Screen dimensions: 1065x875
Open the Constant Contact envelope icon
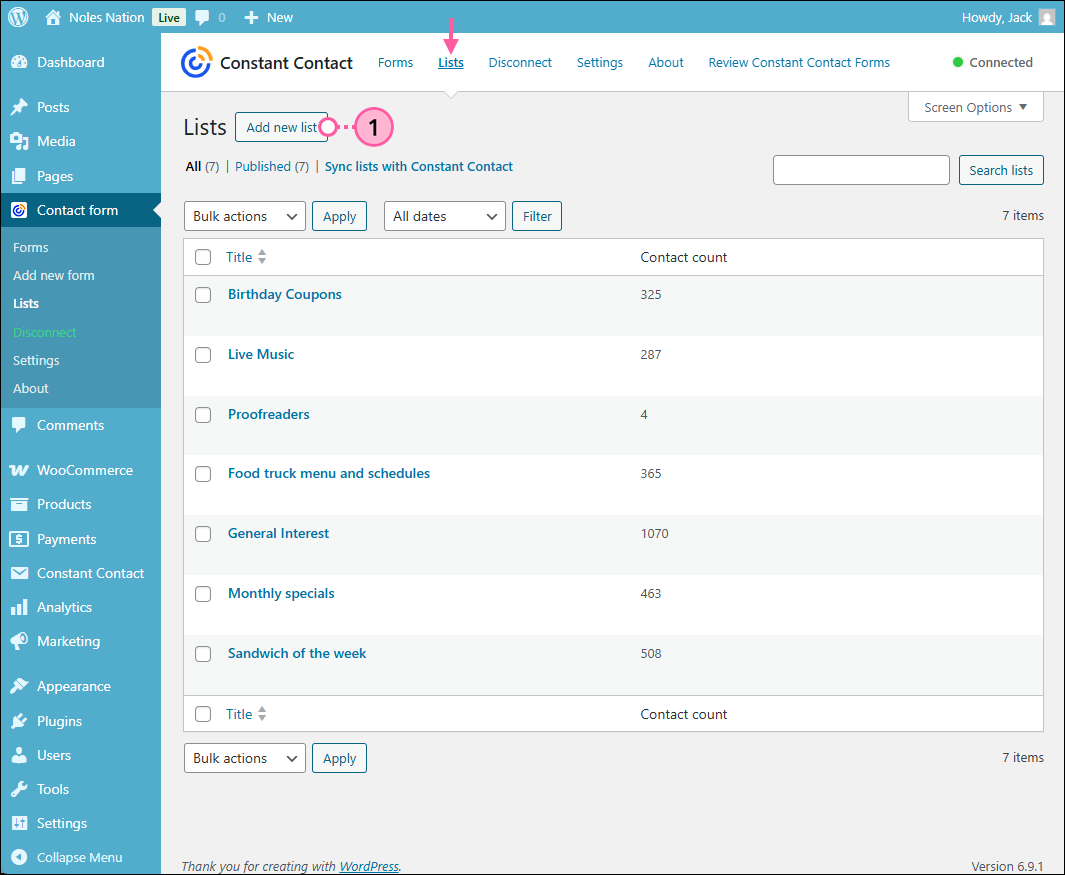point(23,573)
